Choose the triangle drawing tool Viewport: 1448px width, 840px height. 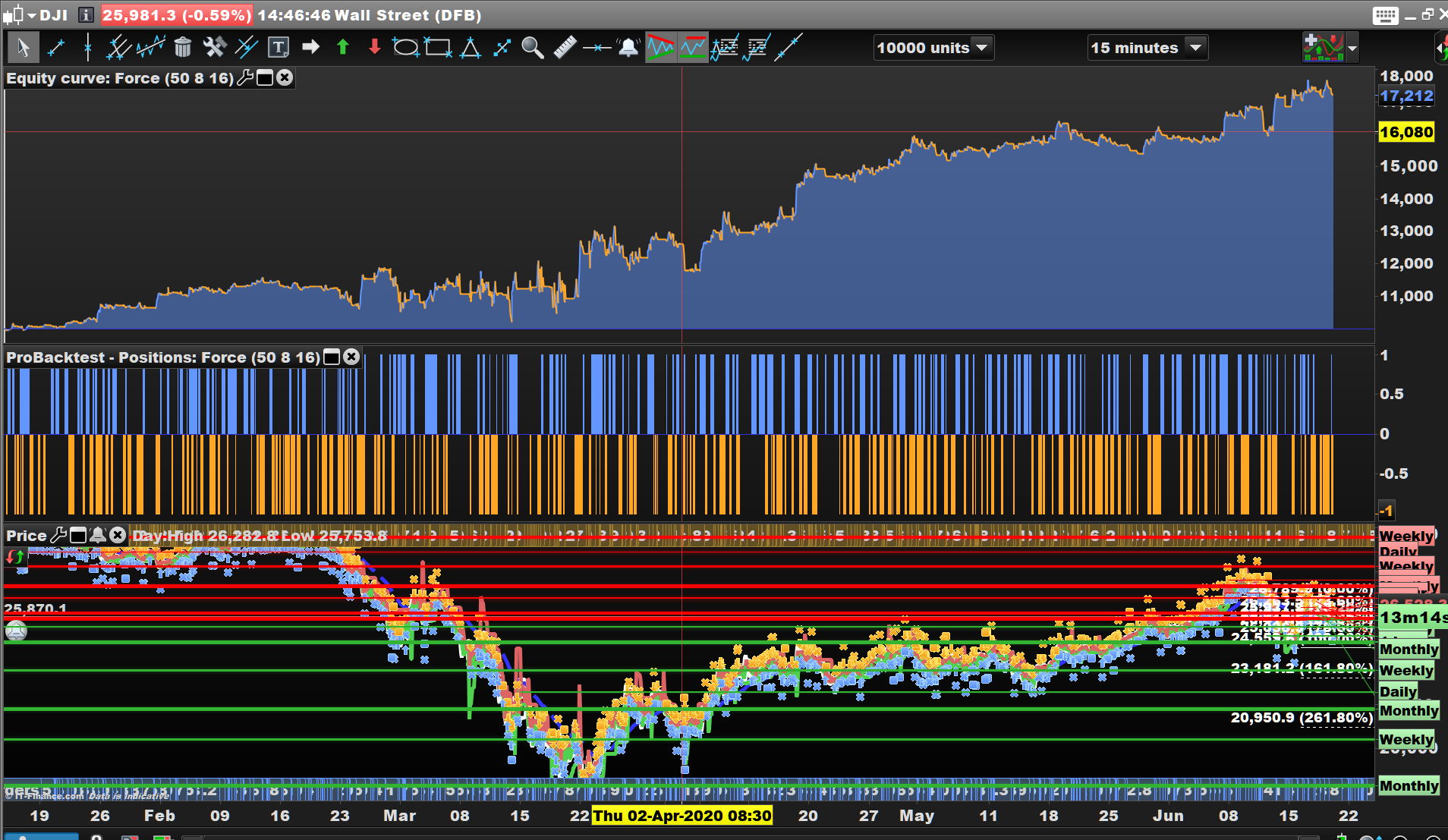[471, 48]
